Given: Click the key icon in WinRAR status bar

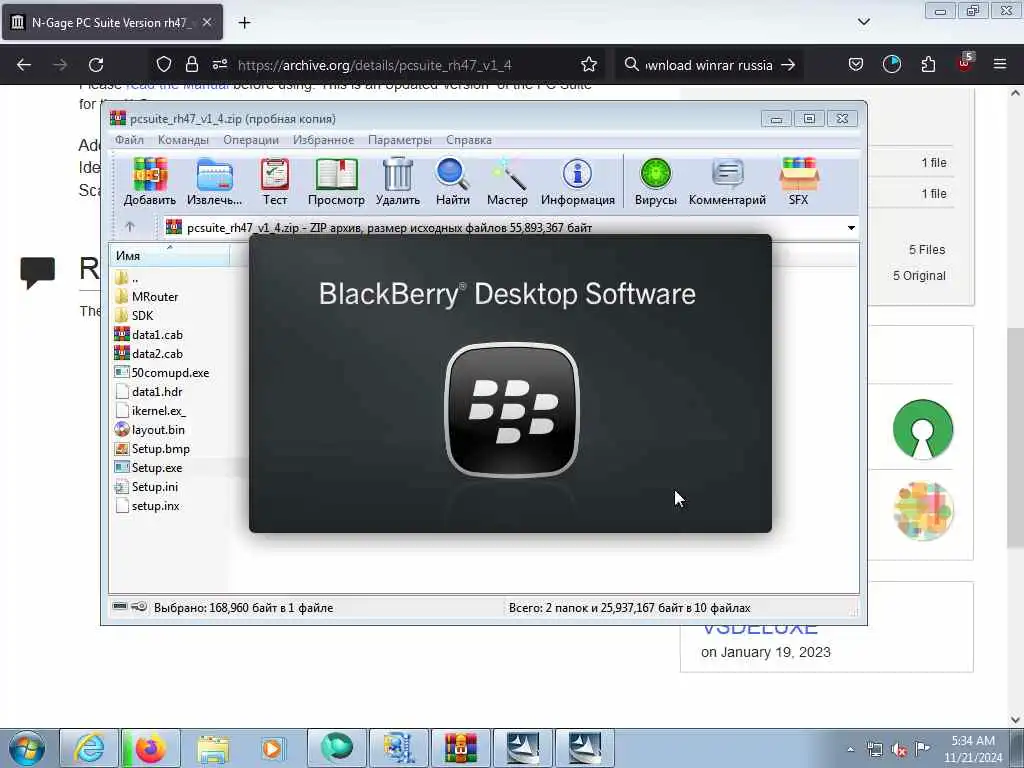Looking at the screenshot, I should [x=138, y=607].
